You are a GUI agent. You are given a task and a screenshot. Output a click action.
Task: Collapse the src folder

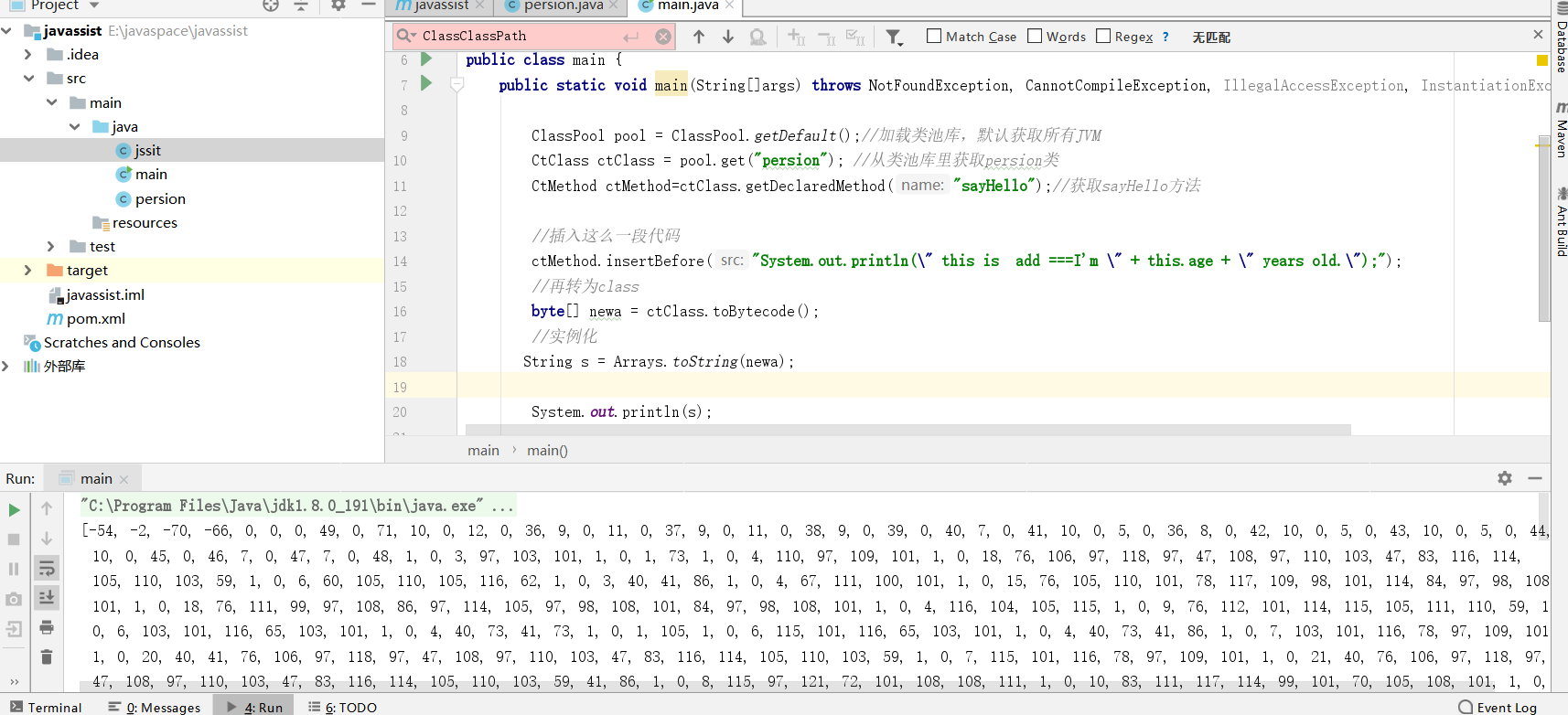pyautogui.click(x=28, y=78)
